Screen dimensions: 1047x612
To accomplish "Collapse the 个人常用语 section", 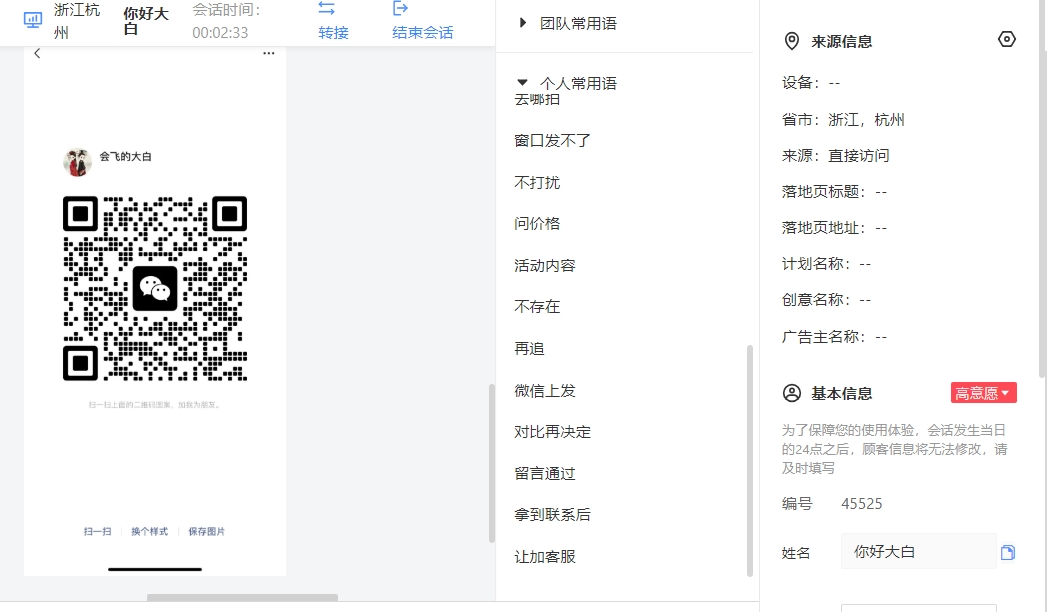I will click(522, 83).
